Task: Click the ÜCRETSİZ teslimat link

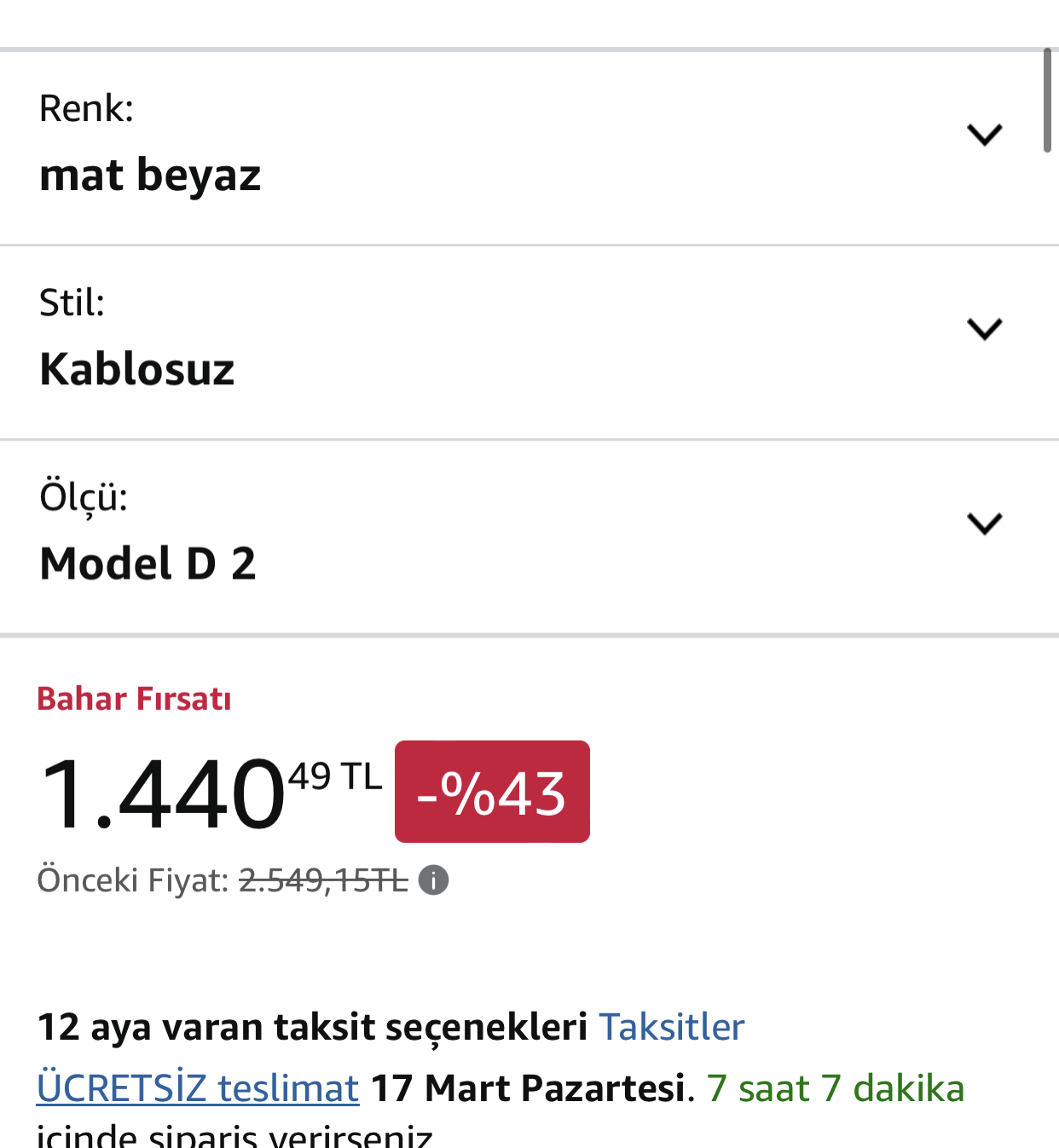Action: (198, 1088)
